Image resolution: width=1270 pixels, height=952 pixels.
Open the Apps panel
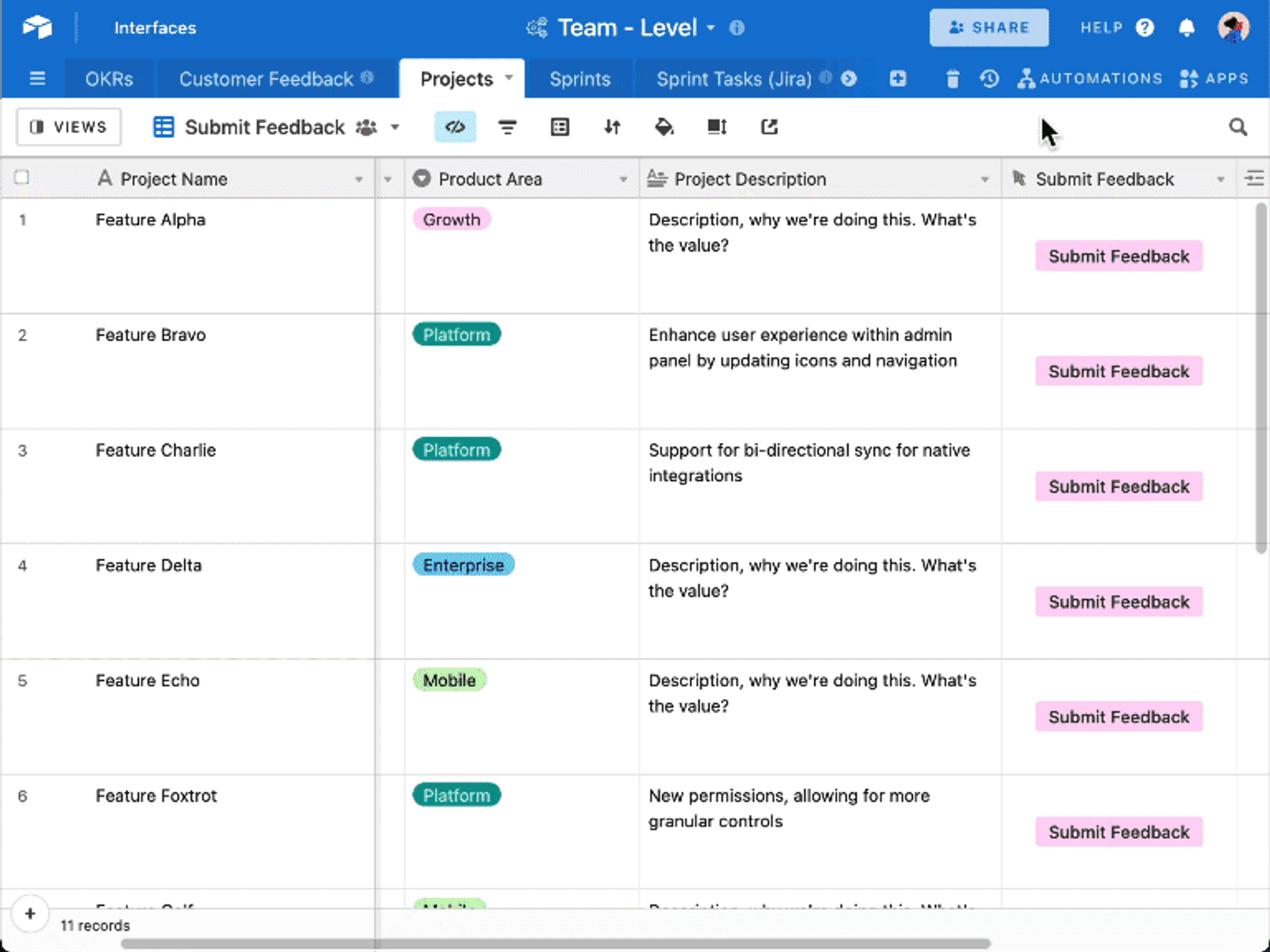(x=1214, y=79)
